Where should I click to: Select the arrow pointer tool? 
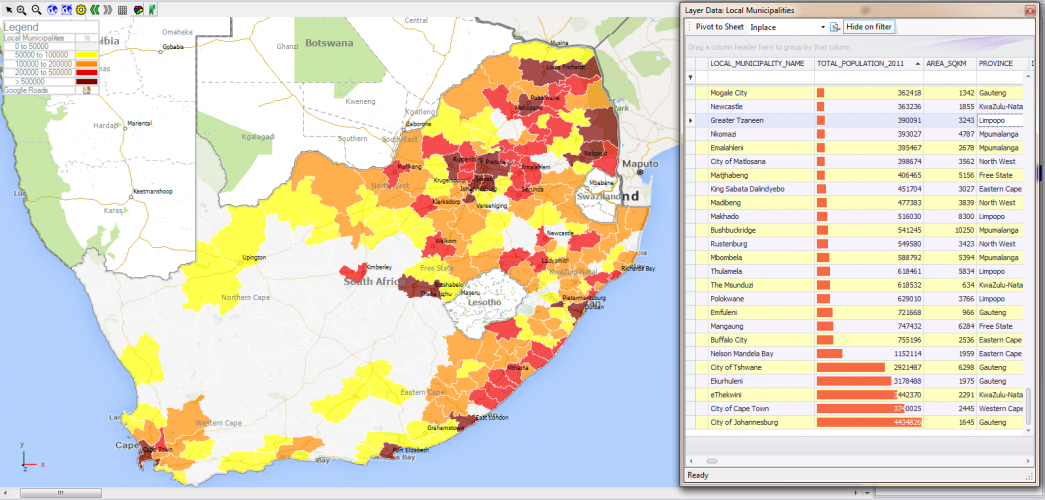[x=9, y=10]
